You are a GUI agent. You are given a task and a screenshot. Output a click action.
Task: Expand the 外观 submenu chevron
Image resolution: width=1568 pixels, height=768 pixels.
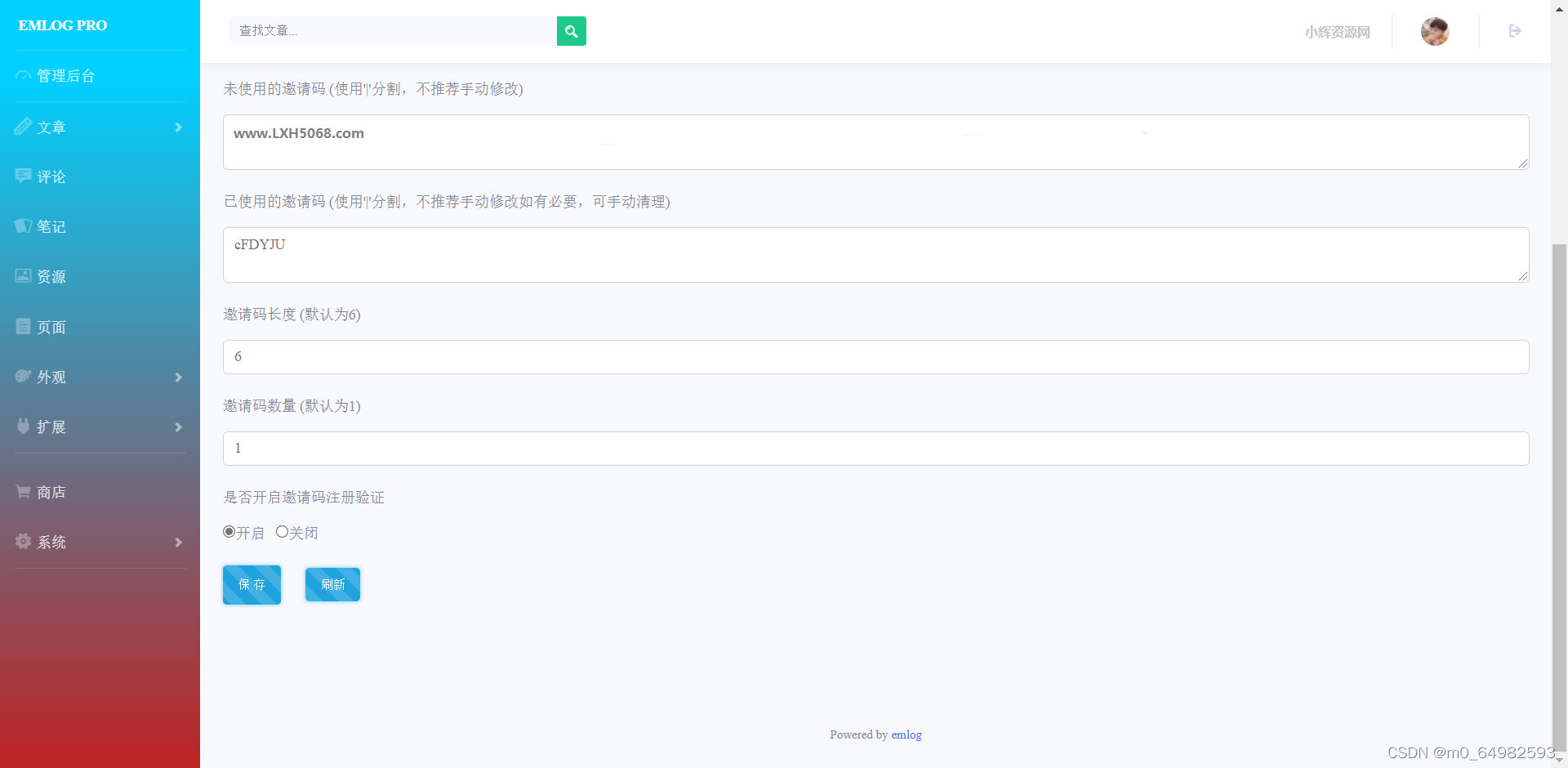point(178,377)
